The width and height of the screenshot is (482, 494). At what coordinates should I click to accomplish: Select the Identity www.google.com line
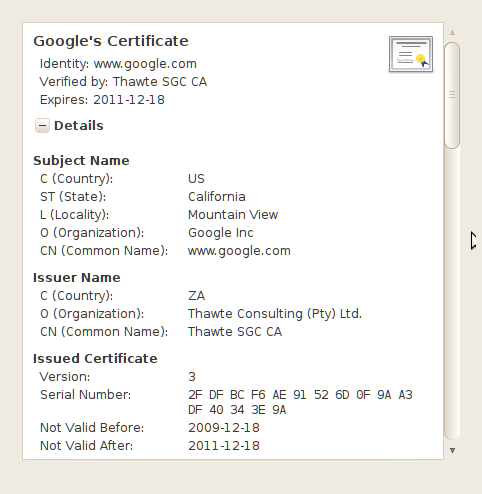(x=118, y=64)
